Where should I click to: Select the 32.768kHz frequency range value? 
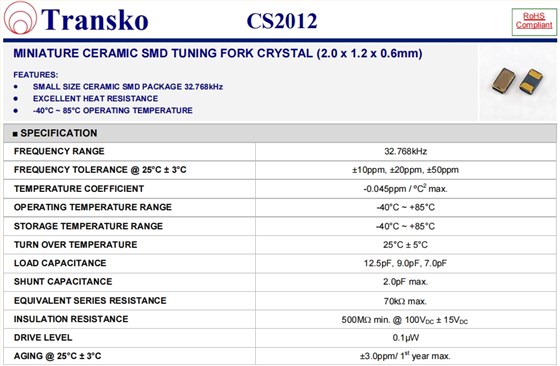tap(405, 151)
